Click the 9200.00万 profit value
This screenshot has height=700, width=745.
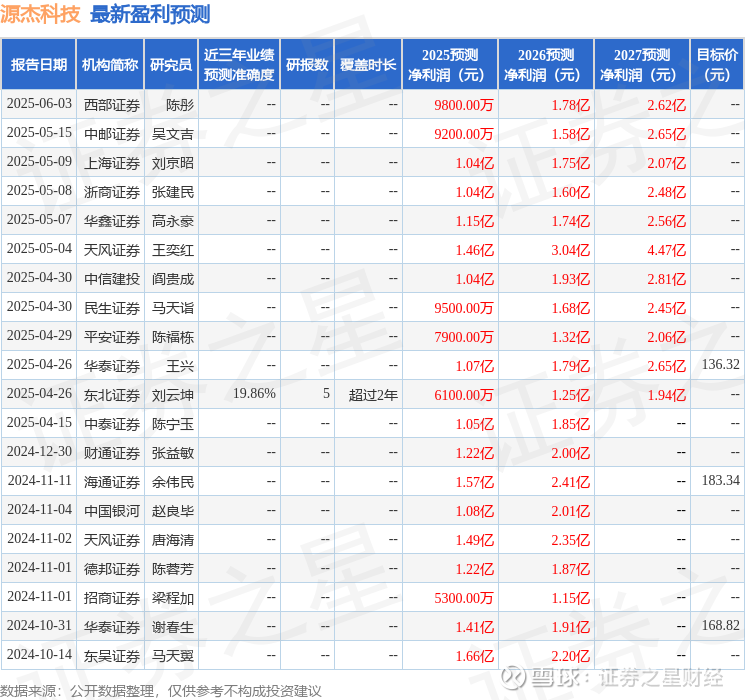coord(464,134)
